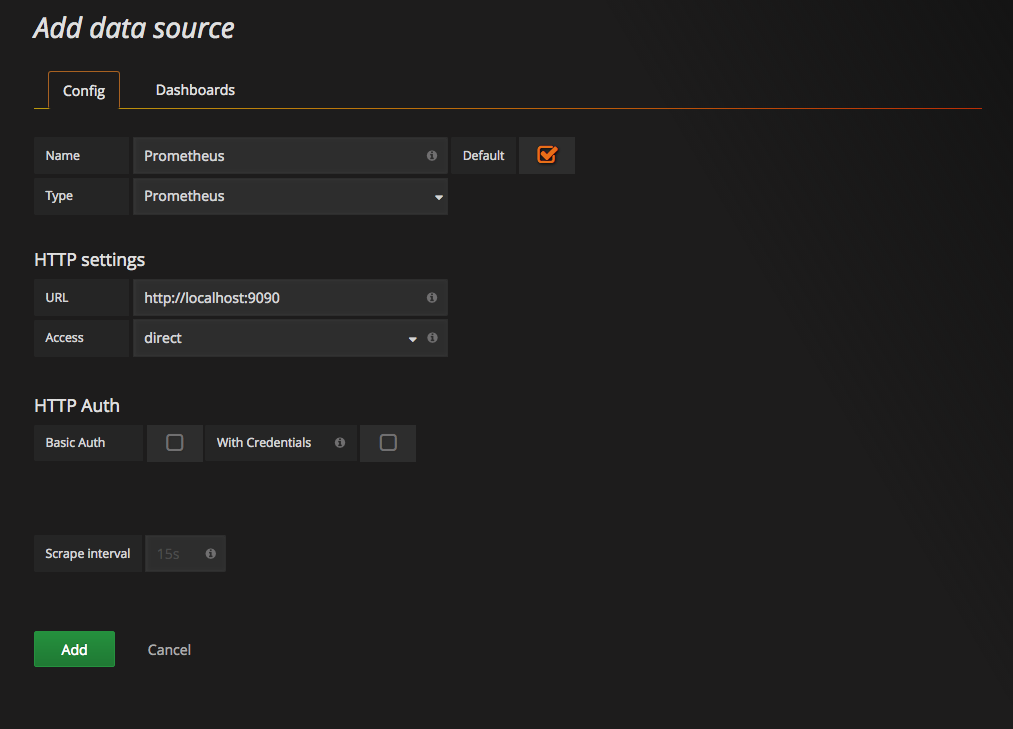
Task: Click the info icon beside Access dropdown
Action: [x=432, y=338]
